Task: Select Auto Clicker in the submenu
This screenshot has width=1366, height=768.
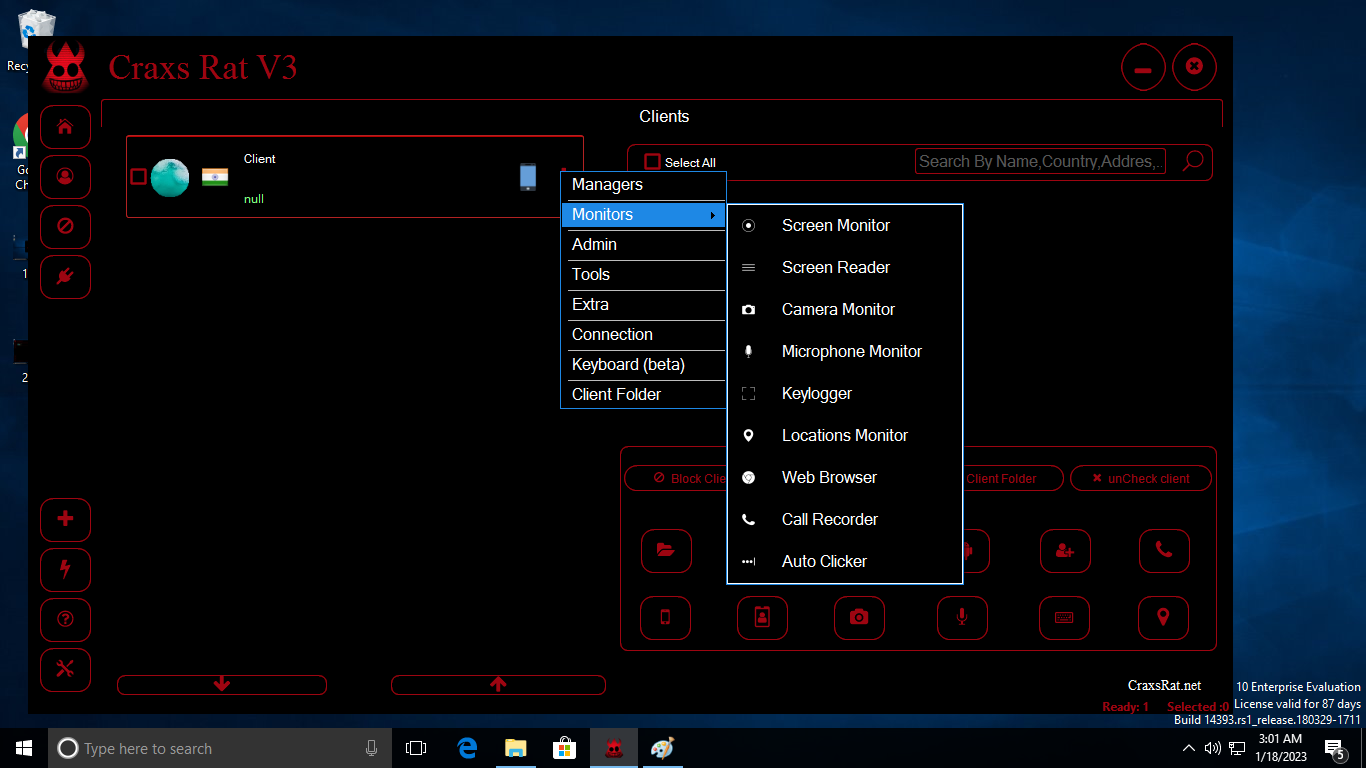Action: pyautogui.click(x=845, y=562)
